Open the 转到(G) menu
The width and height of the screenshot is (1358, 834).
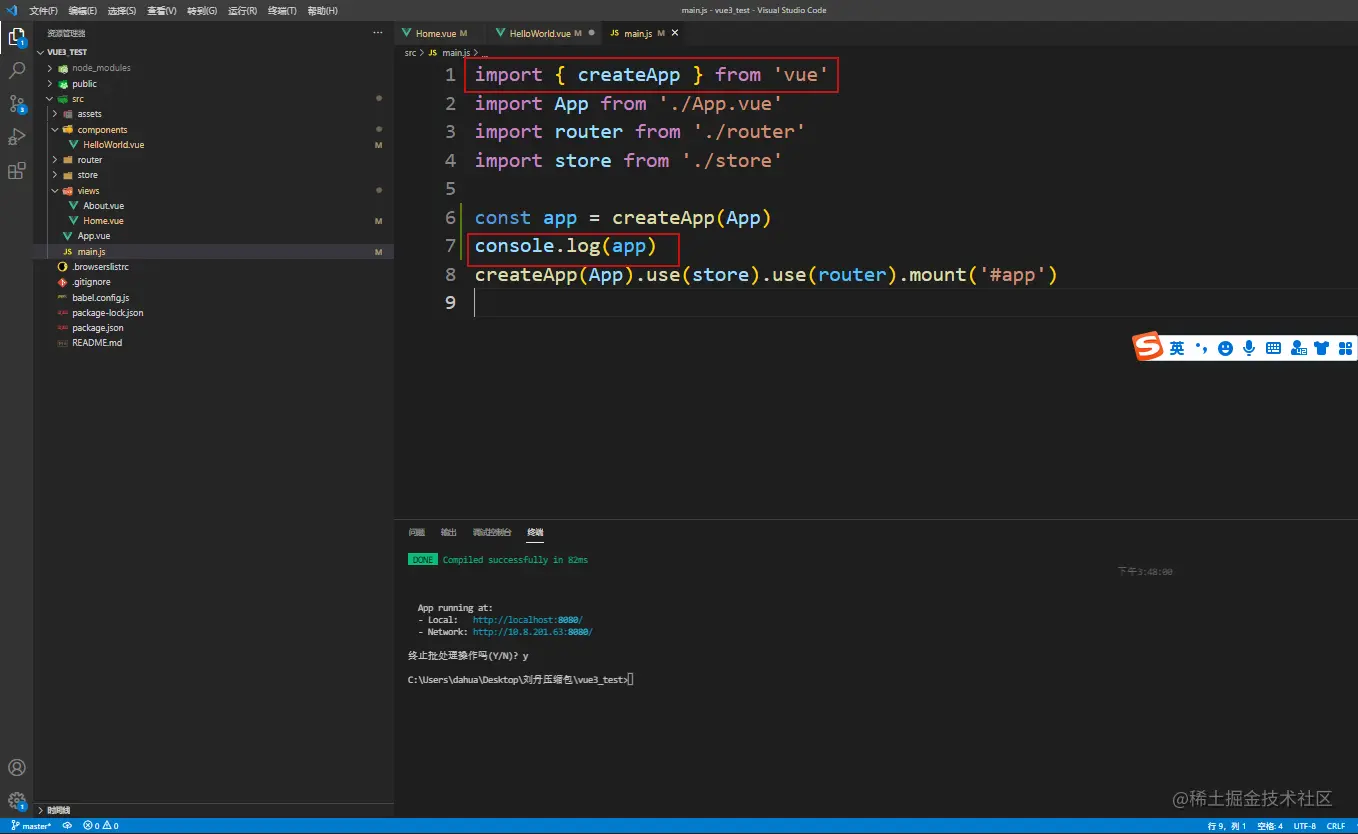click(202, 11)
